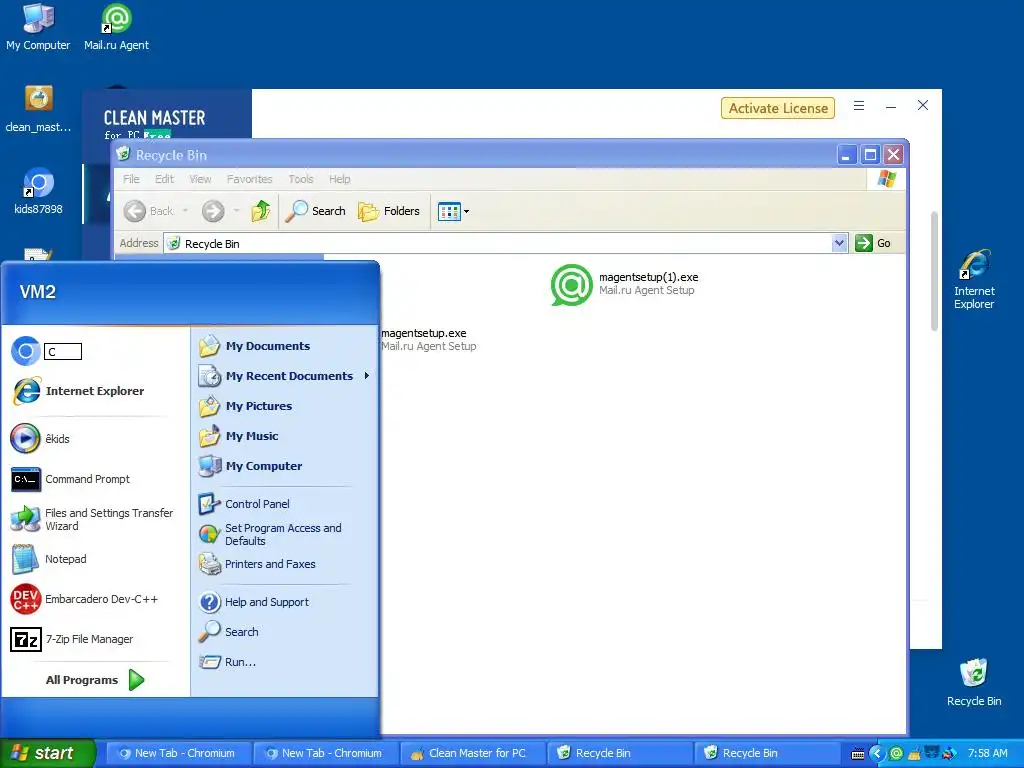
Task: Select magentsetup.exe file name
Action: tap(424, 333)
